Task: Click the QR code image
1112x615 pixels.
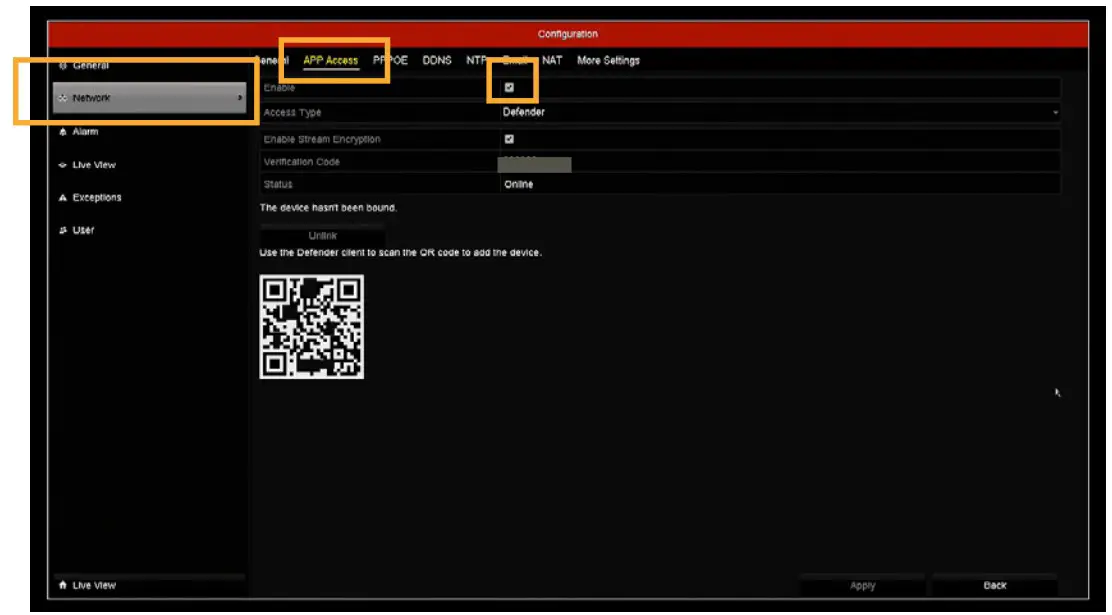Action: pos(311,326)
